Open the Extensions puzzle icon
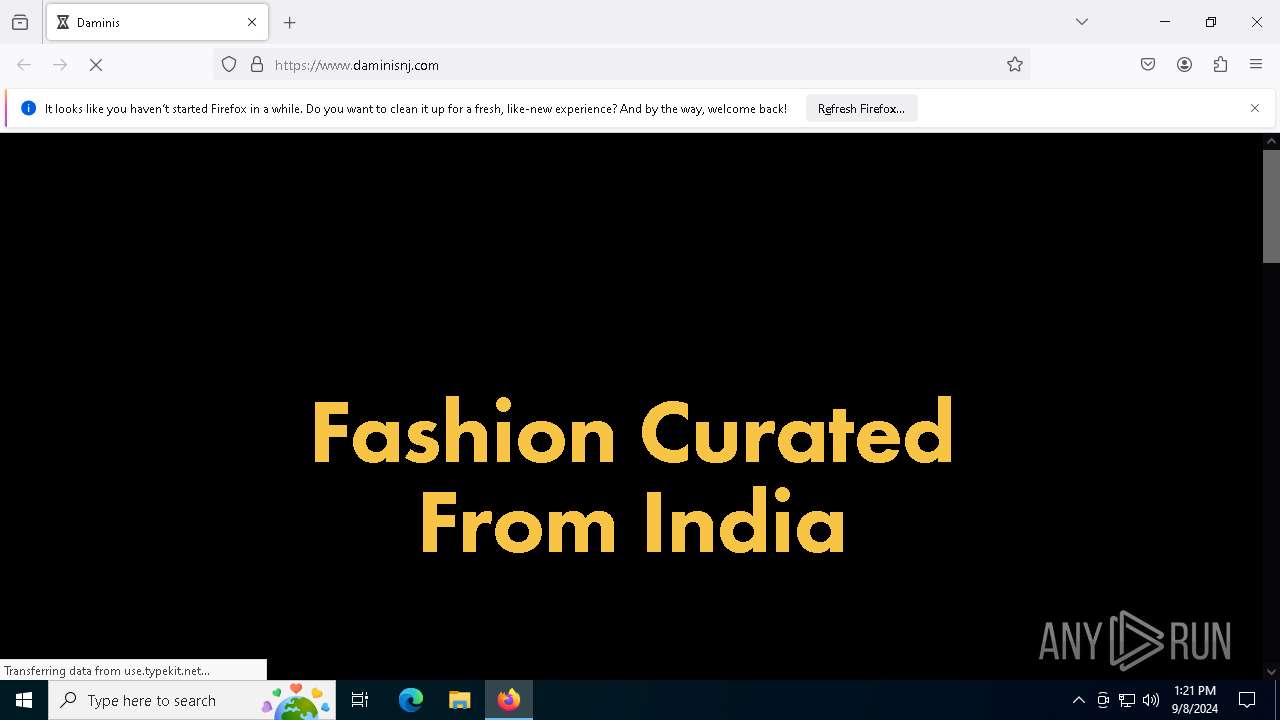Image resolution: width=1280 pixels, height=720 pixels. tap(1220, 65)
